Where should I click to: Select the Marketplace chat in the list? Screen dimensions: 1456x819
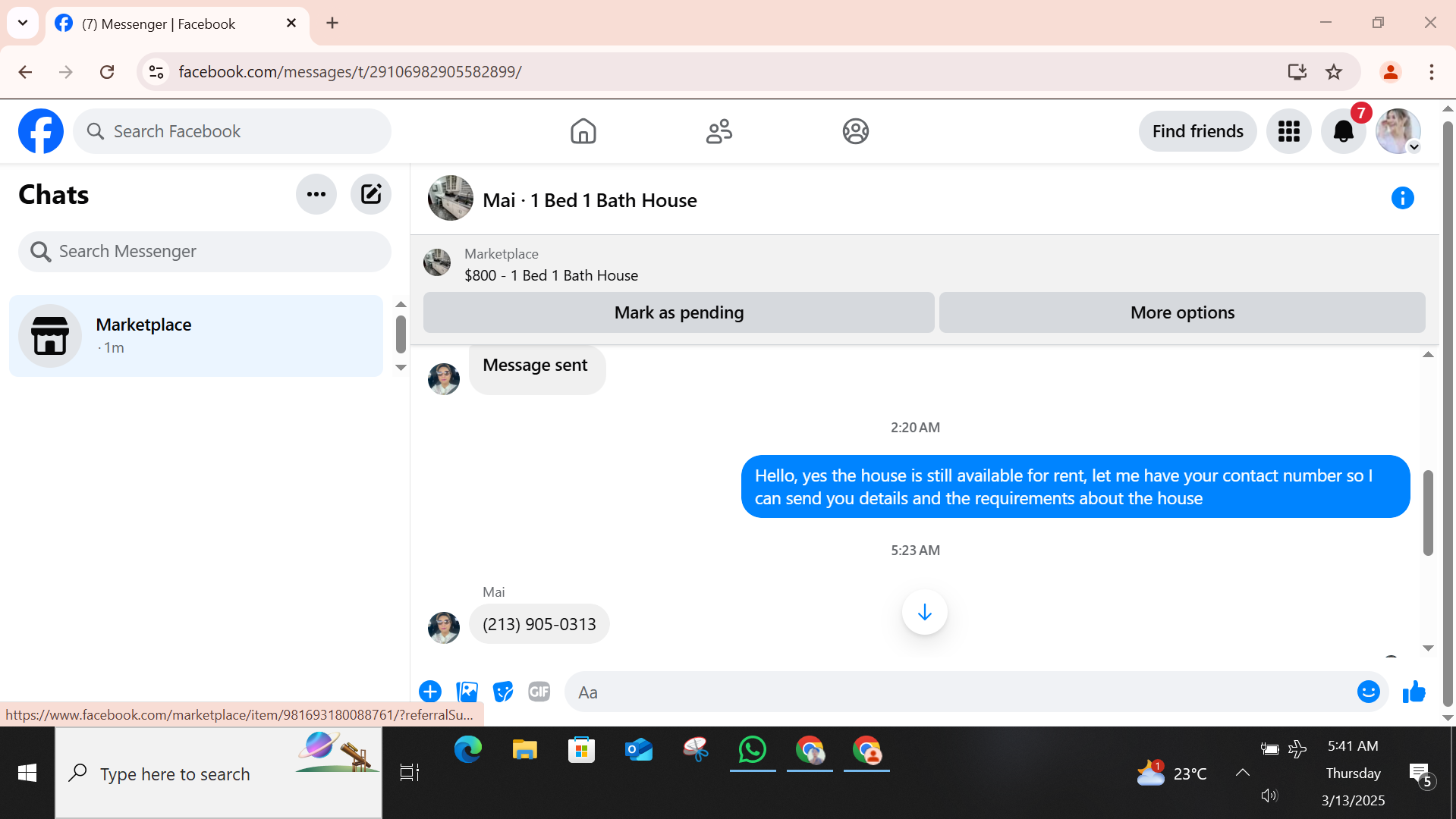tap(196, 336)
